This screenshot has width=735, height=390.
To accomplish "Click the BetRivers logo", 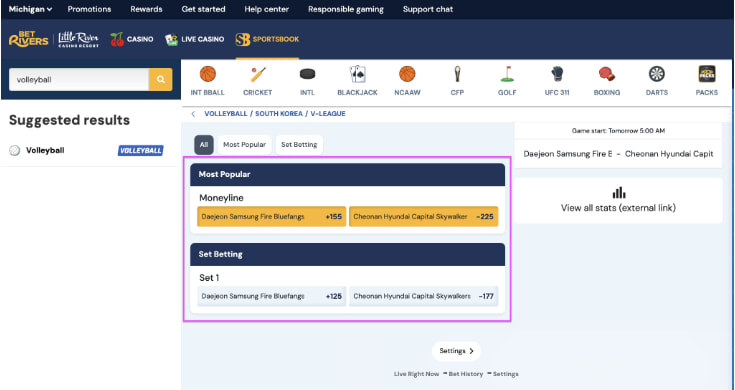I will [x=29, y=39].
